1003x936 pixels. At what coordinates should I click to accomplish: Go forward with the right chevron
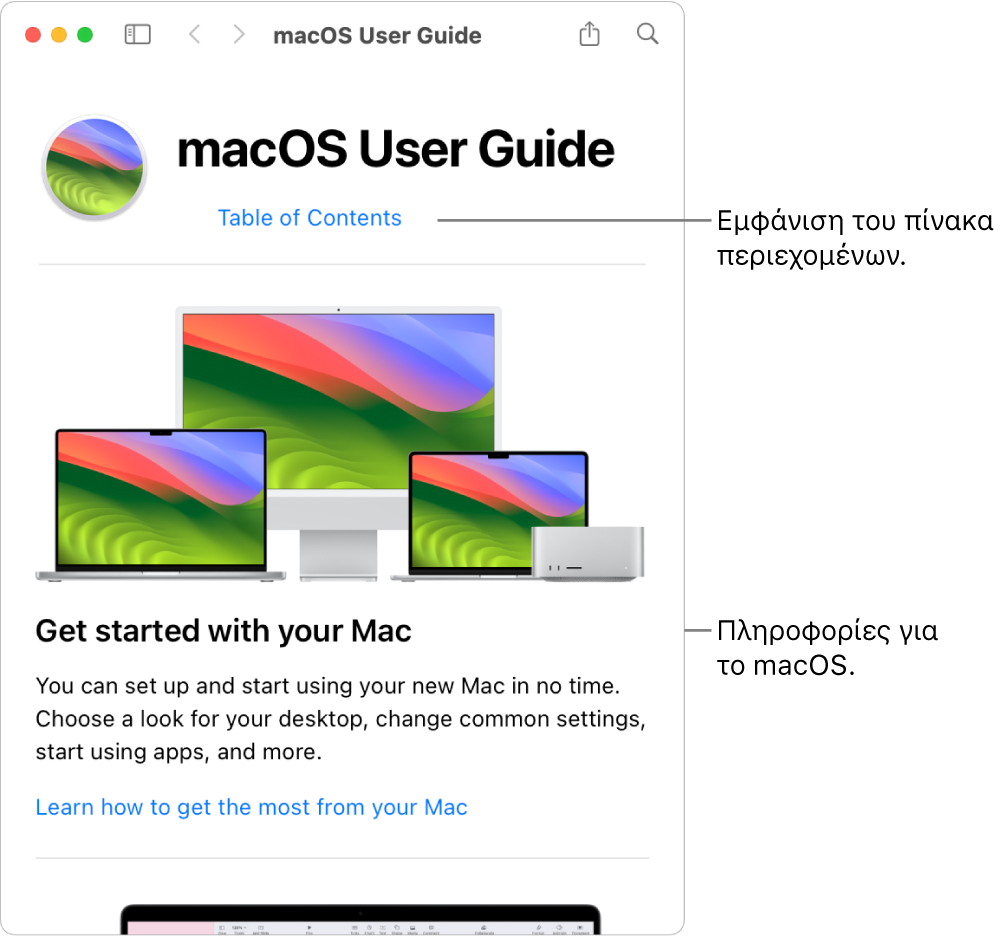point(239,35)
